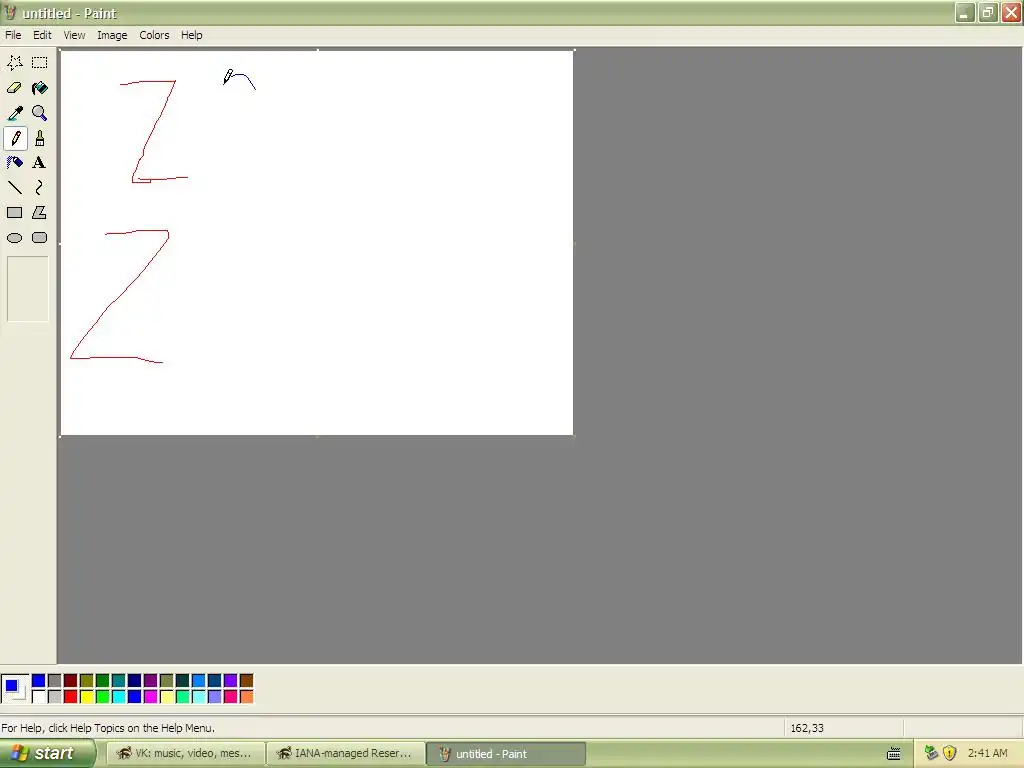Select the Curve tool

tap(40, 188)
